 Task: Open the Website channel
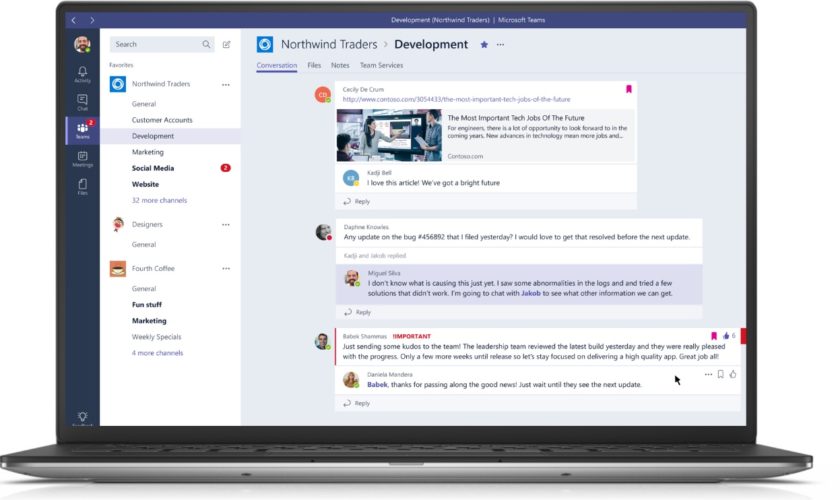(x=145, y=184)
